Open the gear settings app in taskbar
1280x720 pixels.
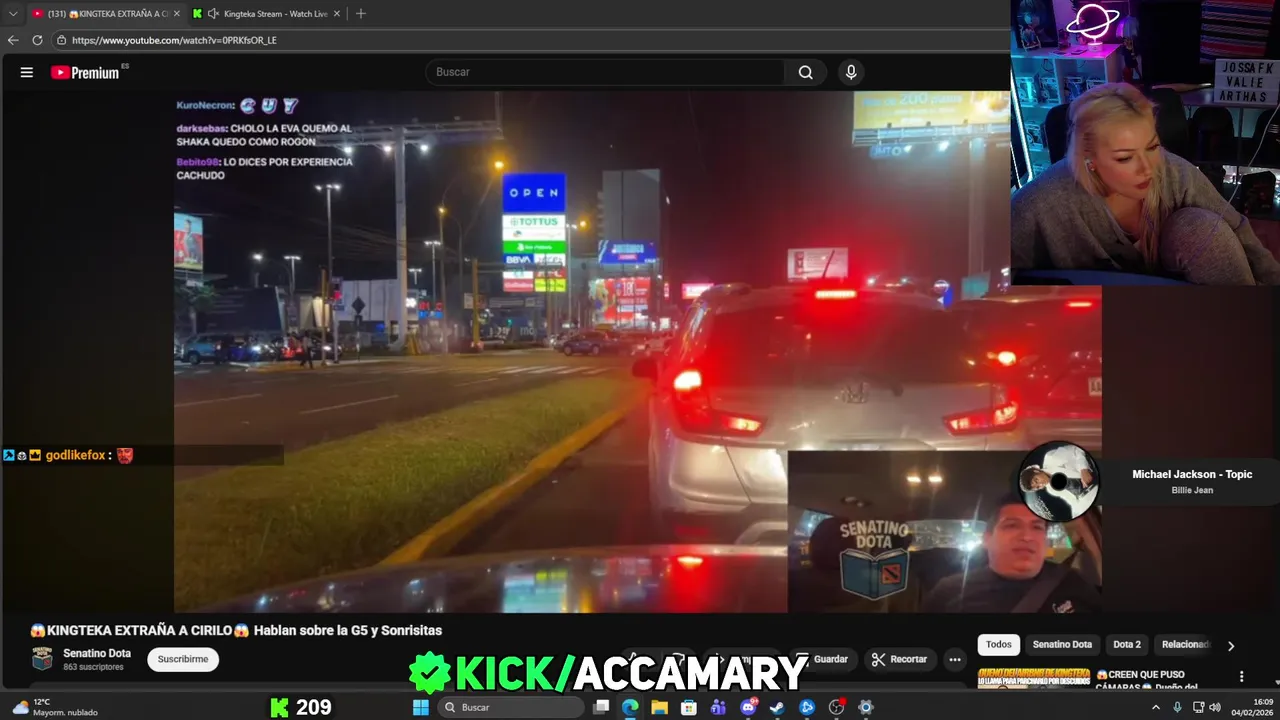tap(866, 707)
